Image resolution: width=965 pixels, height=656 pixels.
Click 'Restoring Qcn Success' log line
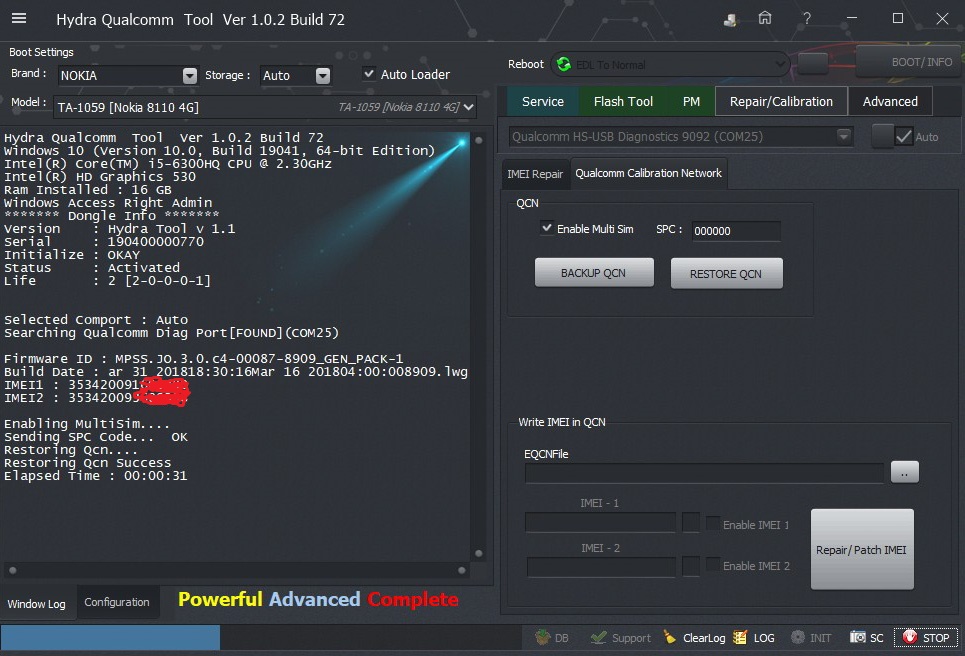87,463
